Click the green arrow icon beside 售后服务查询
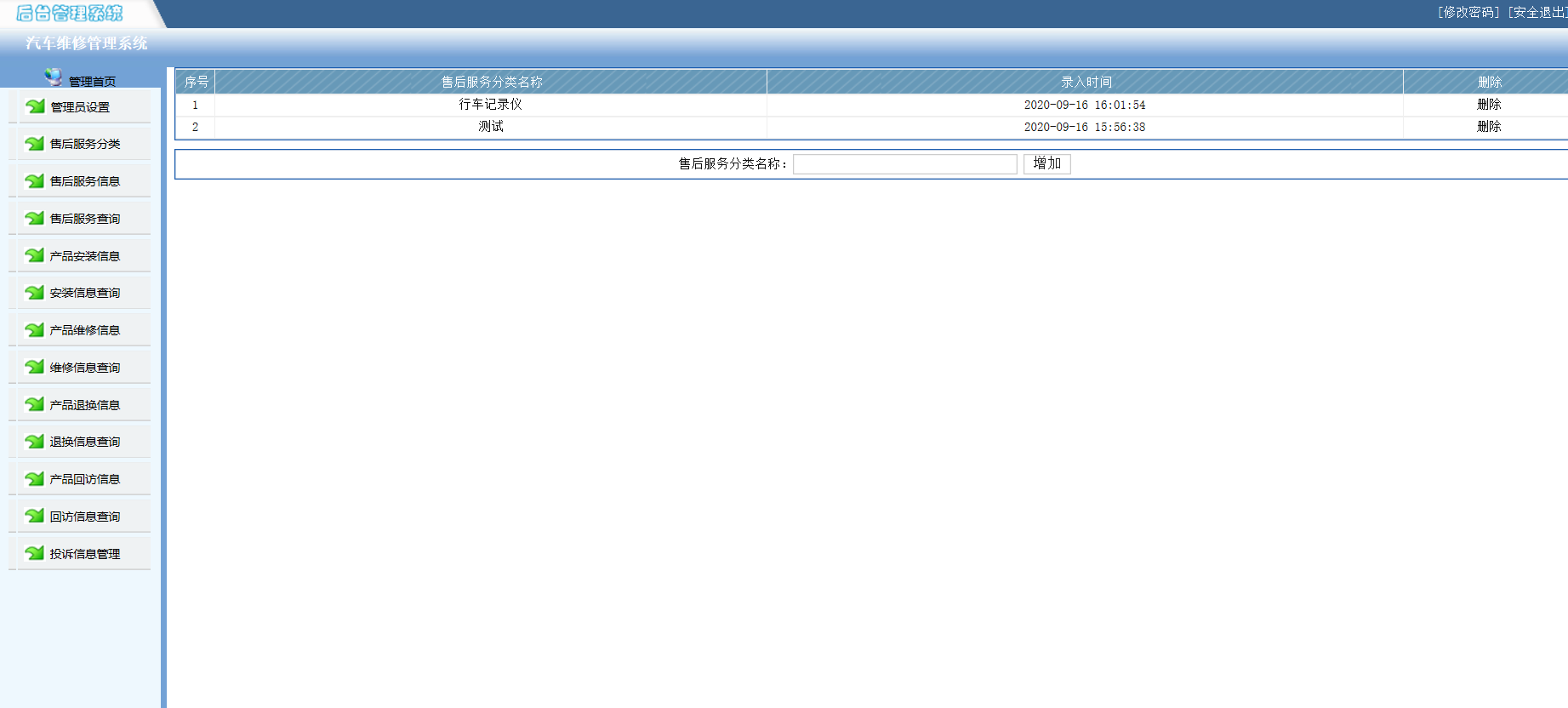 click(35, 218)
